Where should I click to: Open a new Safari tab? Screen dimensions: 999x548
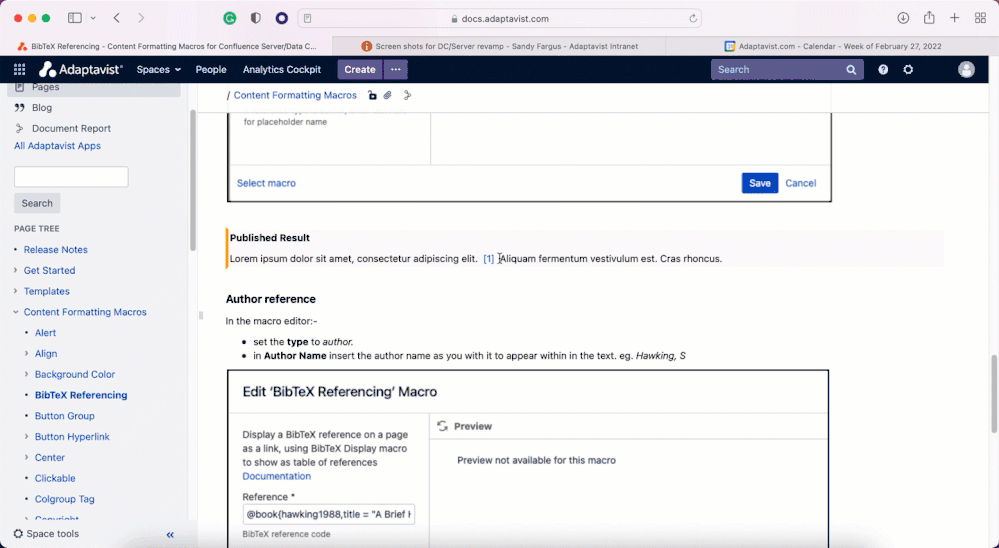(954, 18)
